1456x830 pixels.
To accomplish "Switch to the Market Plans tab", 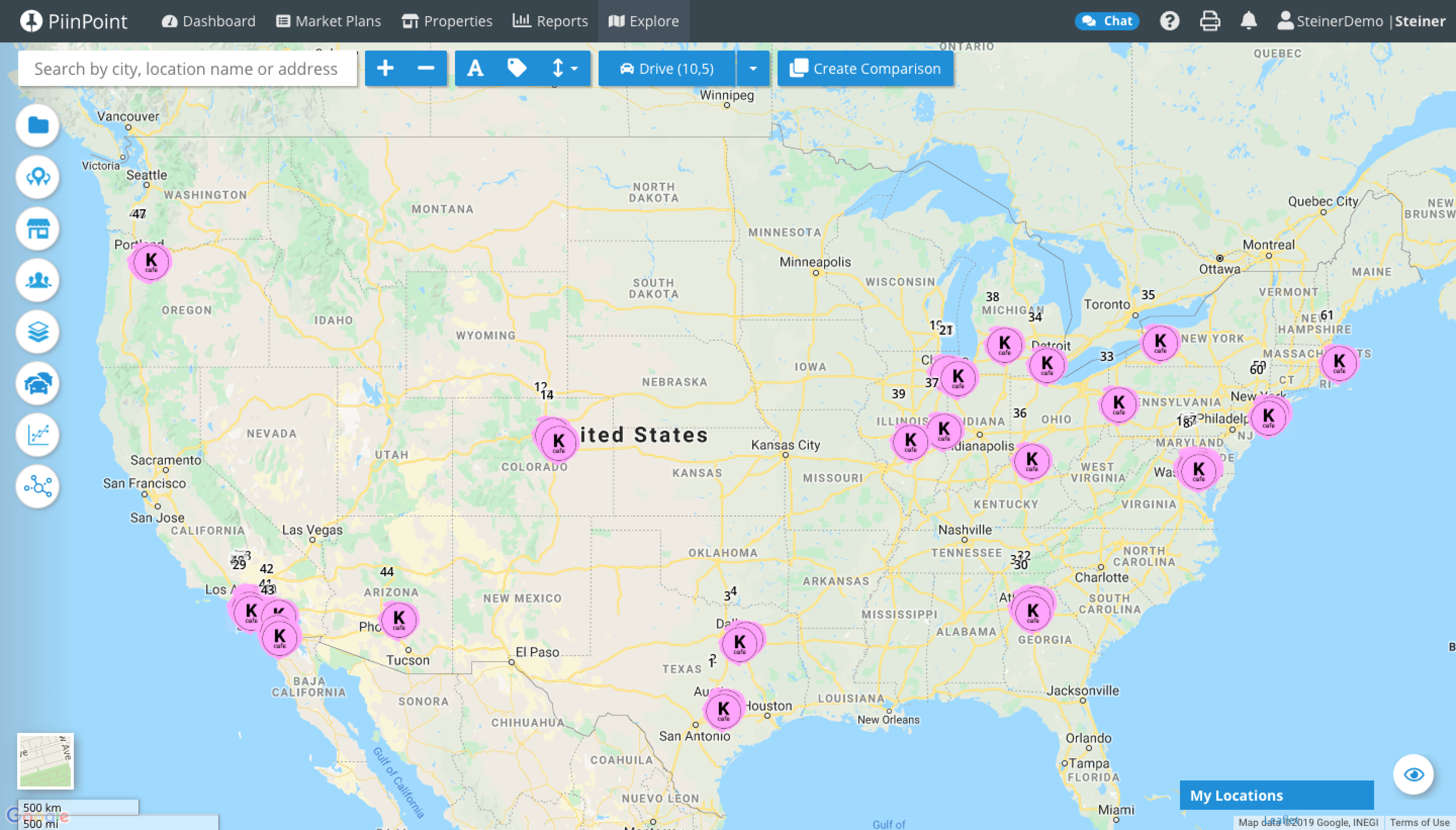I will tap(328, 21).
